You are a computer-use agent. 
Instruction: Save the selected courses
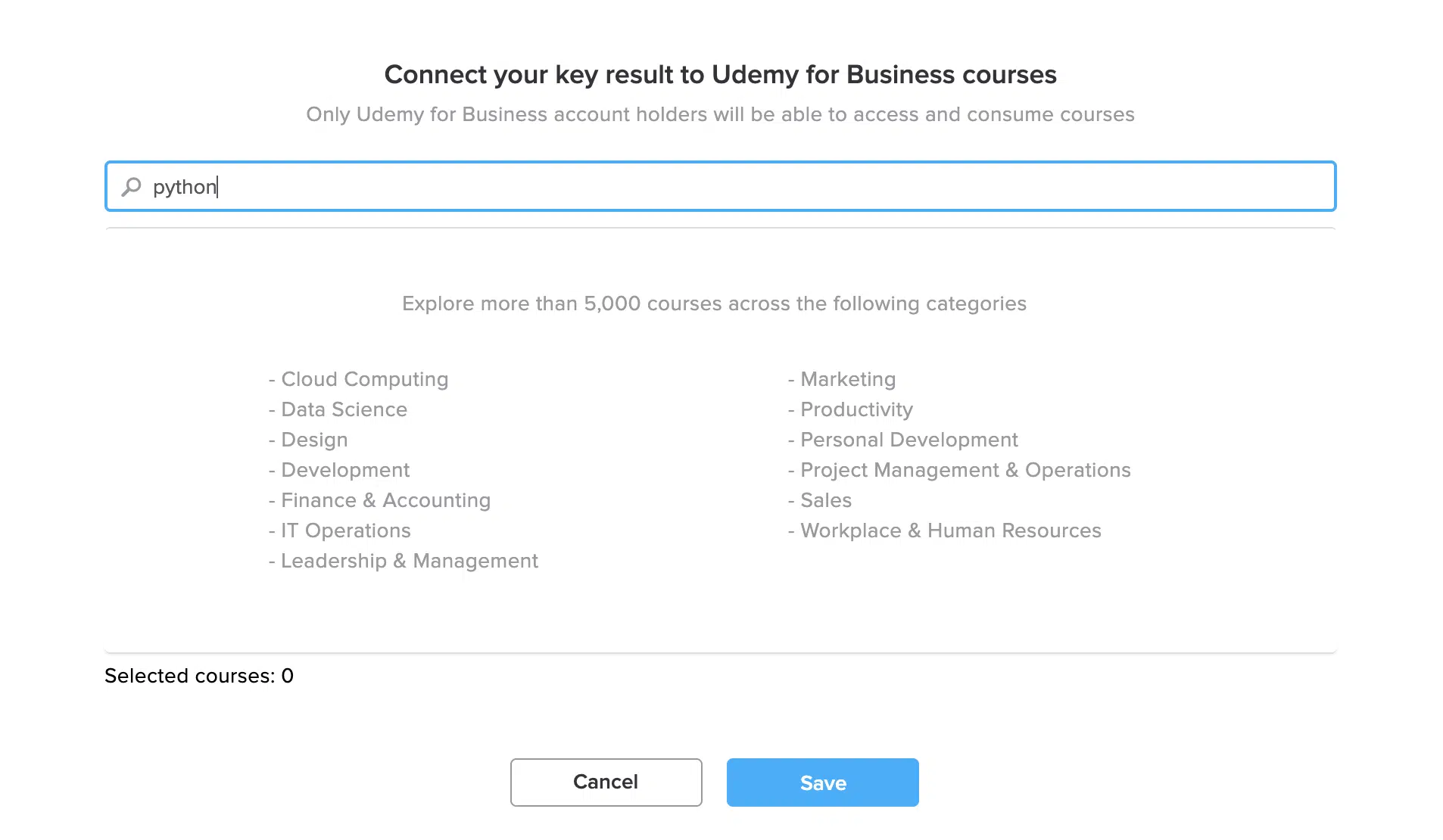click(822, 782)
